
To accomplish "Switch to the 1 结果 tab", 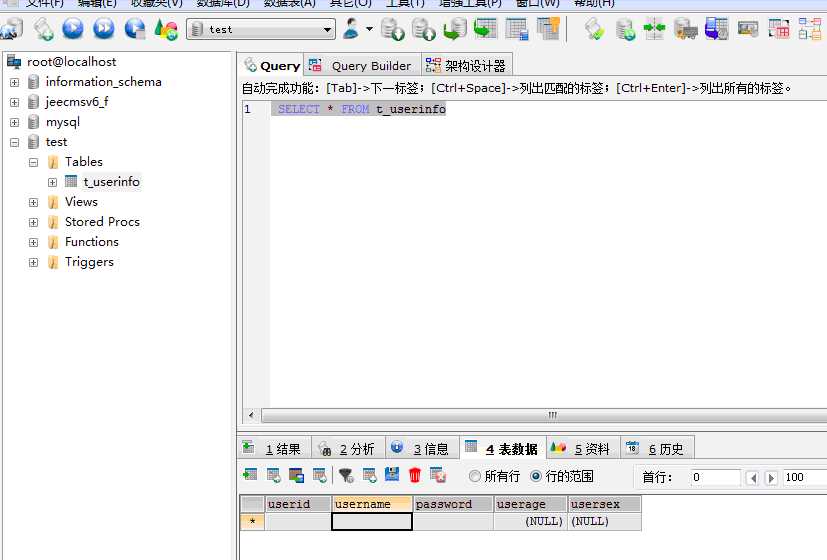I will (x=274, y=449).
